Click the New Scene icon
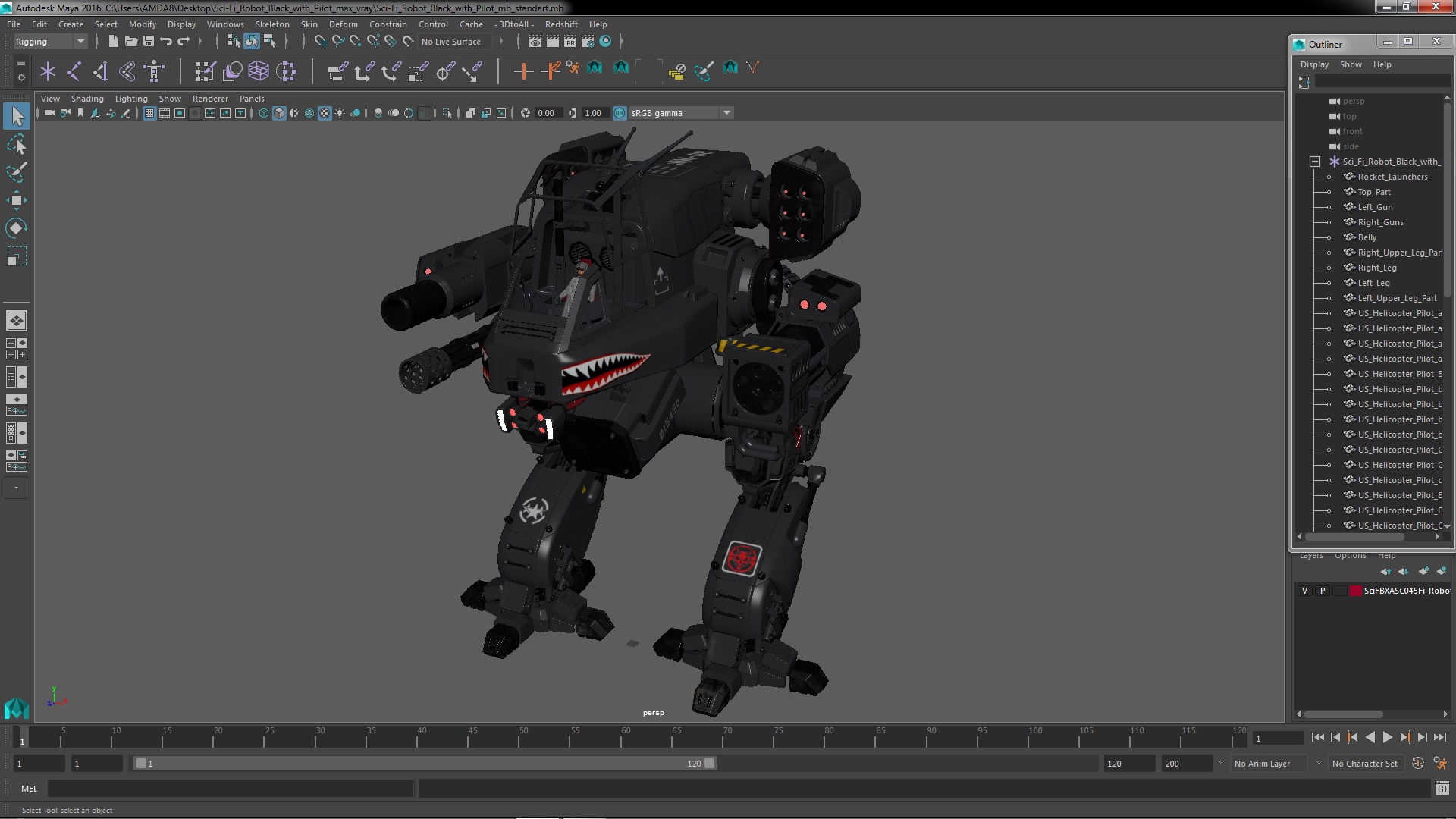 pyautogui.click(x=114, y=41)
